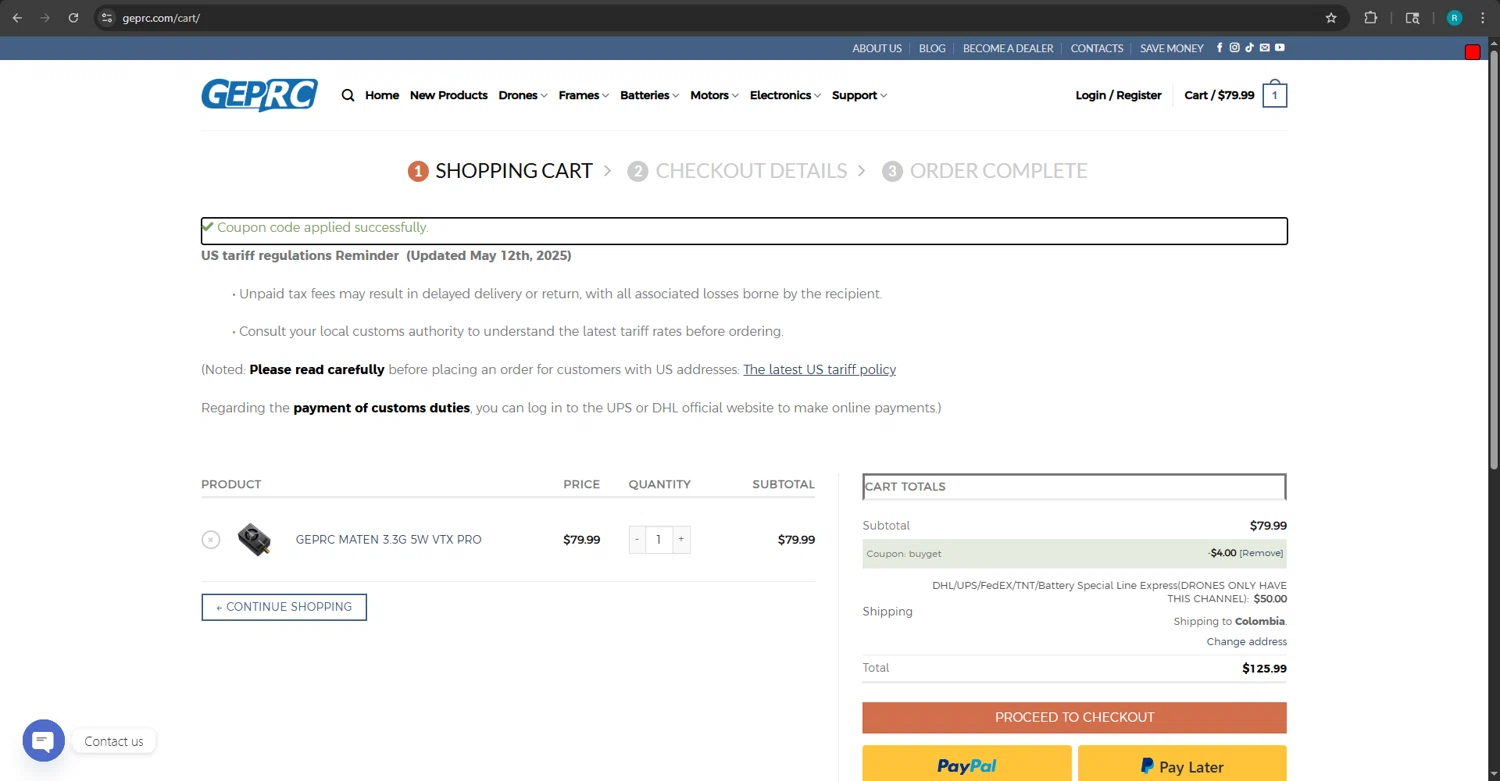Open site search magnifier icon
Screen dimensions: 1500x781
[348, 96]
